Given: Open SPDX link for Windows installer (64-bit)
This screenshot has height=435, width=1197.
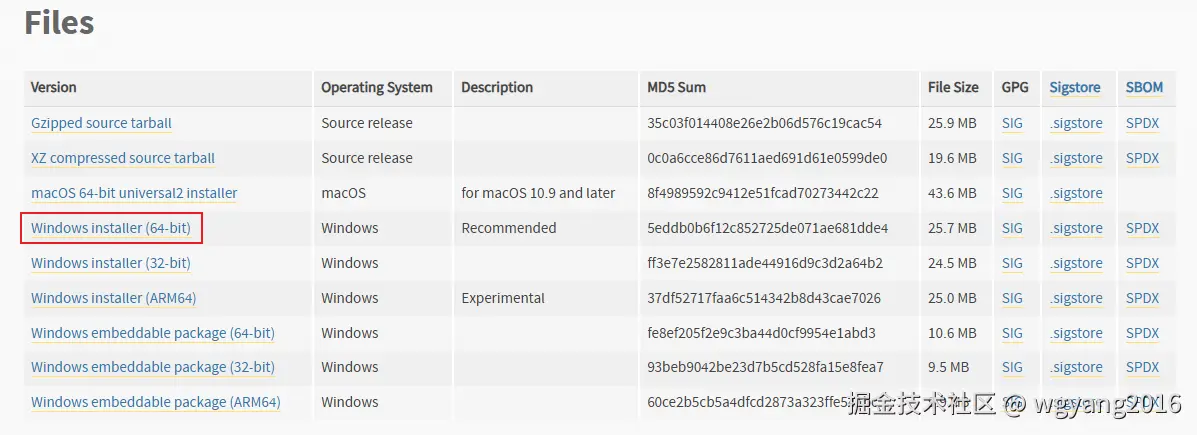Looking at the screenshot, I should 1142,228.
